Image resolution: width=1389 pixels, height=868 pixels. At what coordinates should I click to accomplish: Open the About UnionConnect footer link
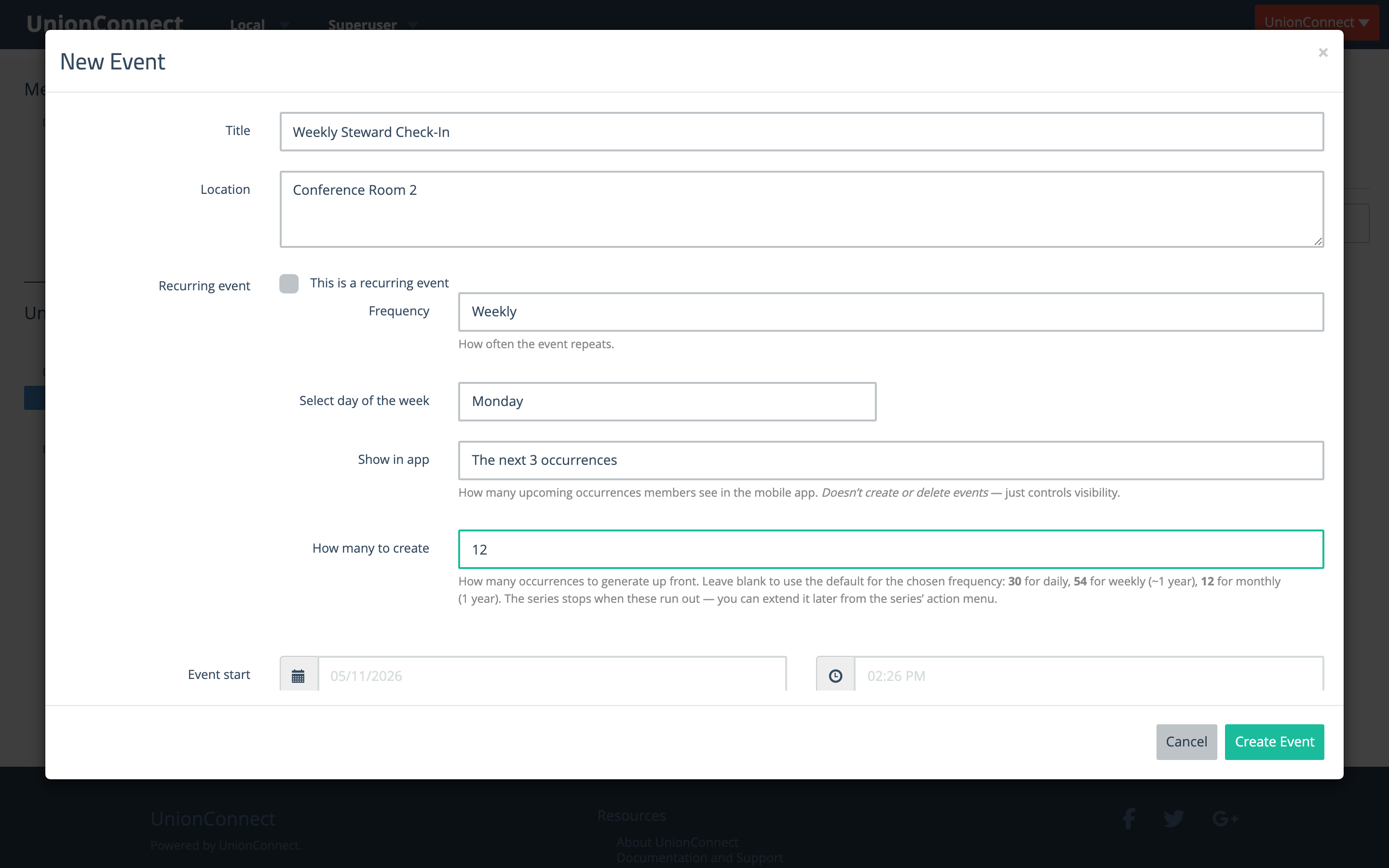coord(677,841)
